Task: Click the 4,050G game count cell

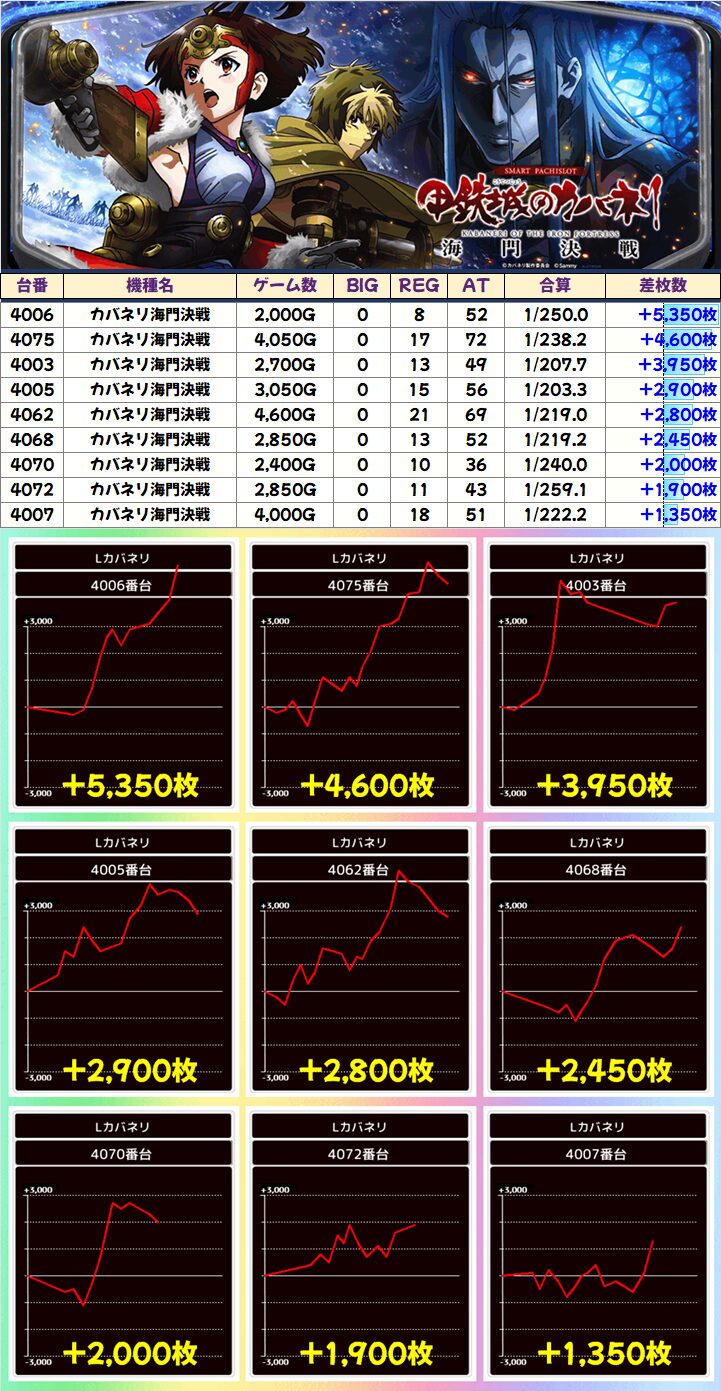Action: pyautogui.click(x=285, y=340)
